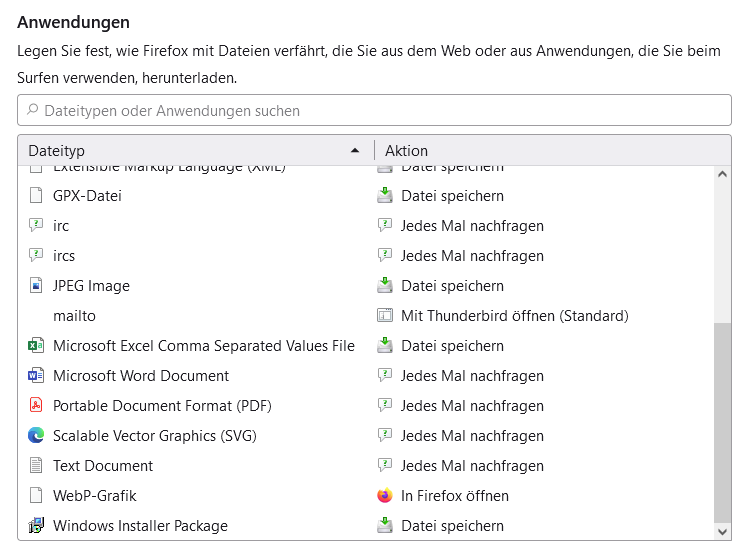Click the Firefox icon in WebP-Grafik action

coord(385,496)
